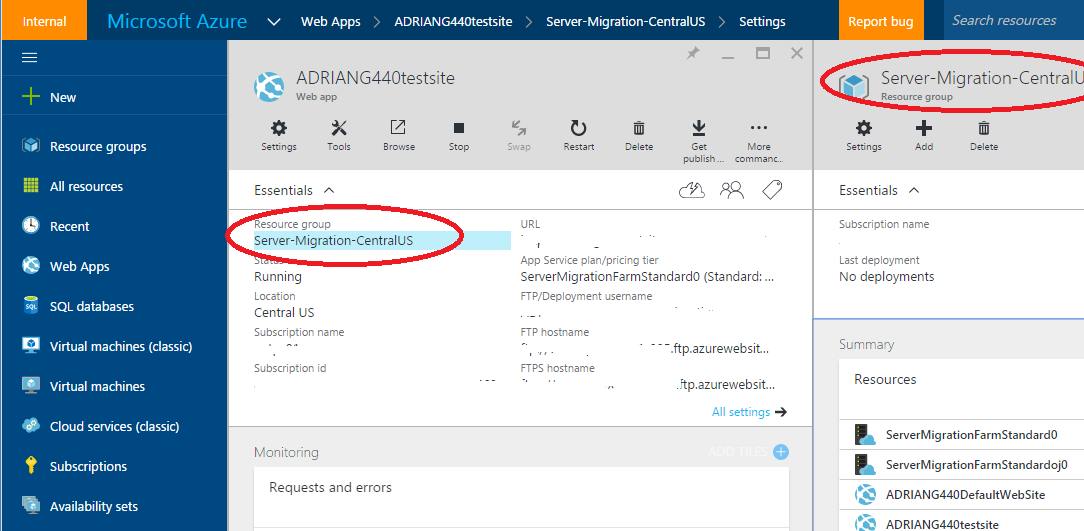Image resolution: width=1084 pixels, height=531 pixels.
Task: Click Swap in web app toolbar
Action: [518, 136]
